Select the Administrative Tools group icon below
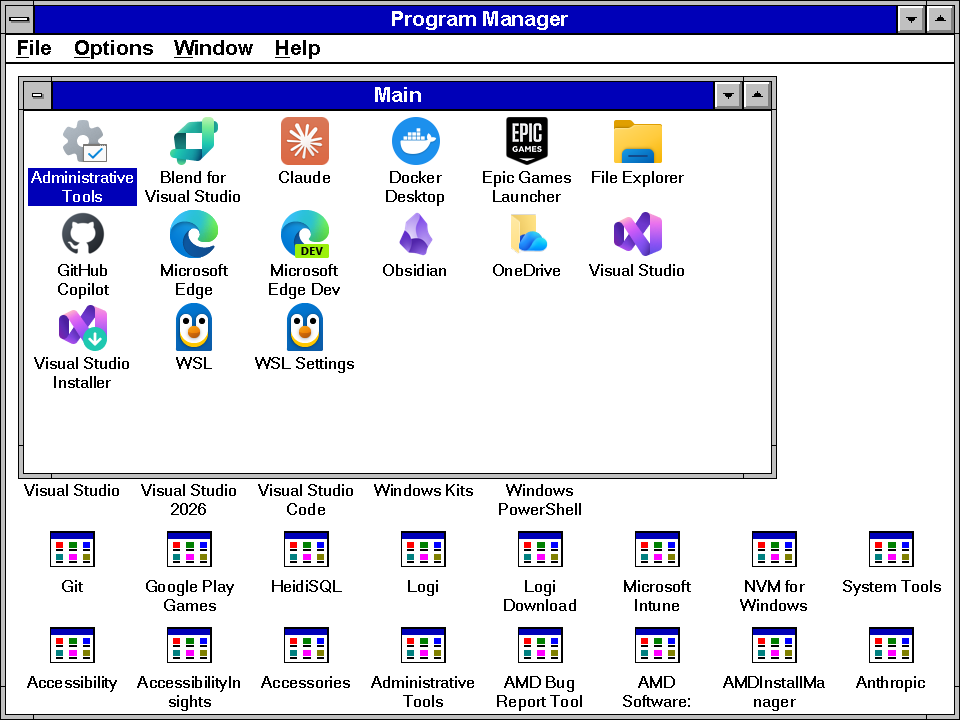The image size is (960, 720). pyautogui.click(x=423, y=645)
